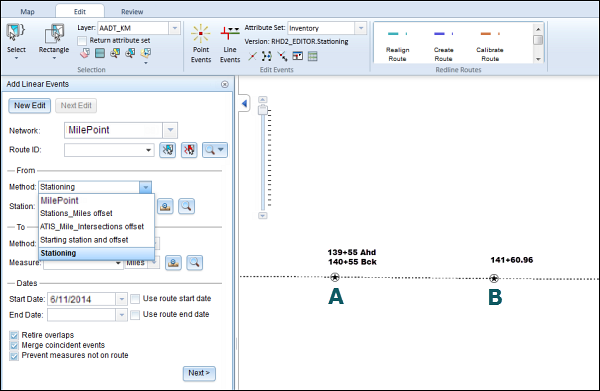The width and height of the screenshot is (600, 391).
Task: Select the Realign Route redline tool
Action: pyautogui.click(x=397, y=46)
